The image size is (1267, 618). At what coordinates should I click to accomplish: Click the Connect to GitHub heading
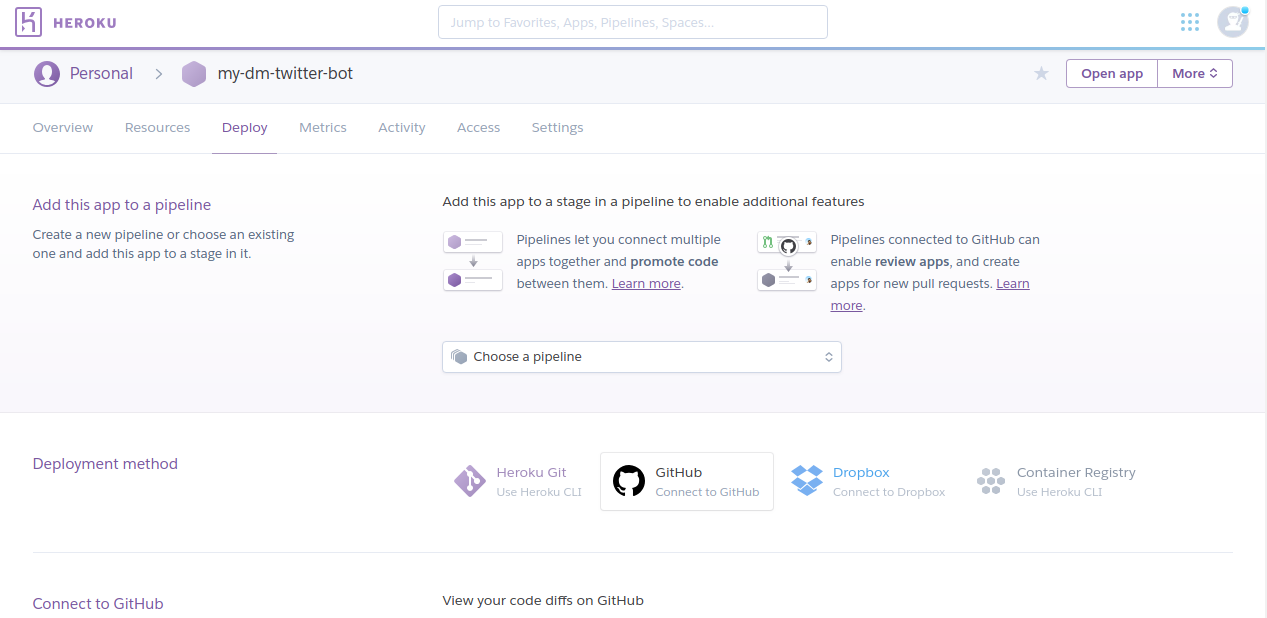pos(98,604)
